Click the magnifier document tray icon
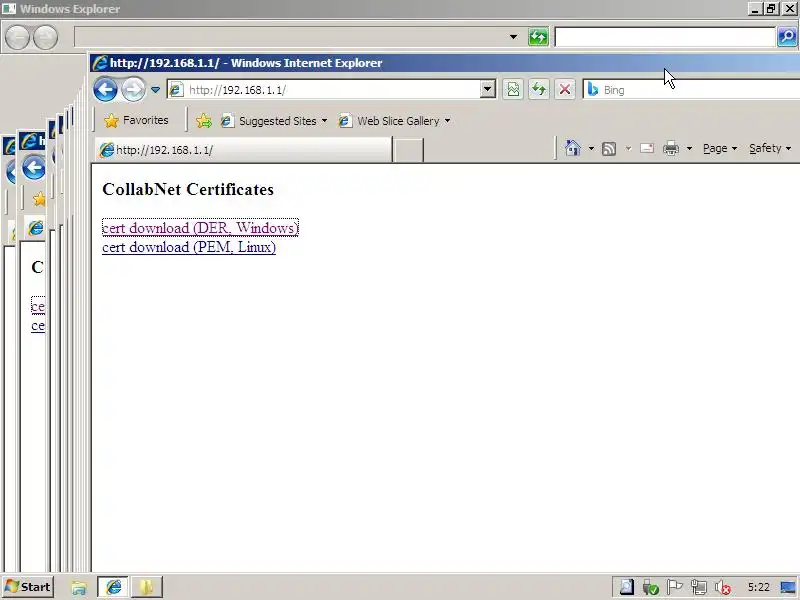The image size is (800, 600). 627,587
